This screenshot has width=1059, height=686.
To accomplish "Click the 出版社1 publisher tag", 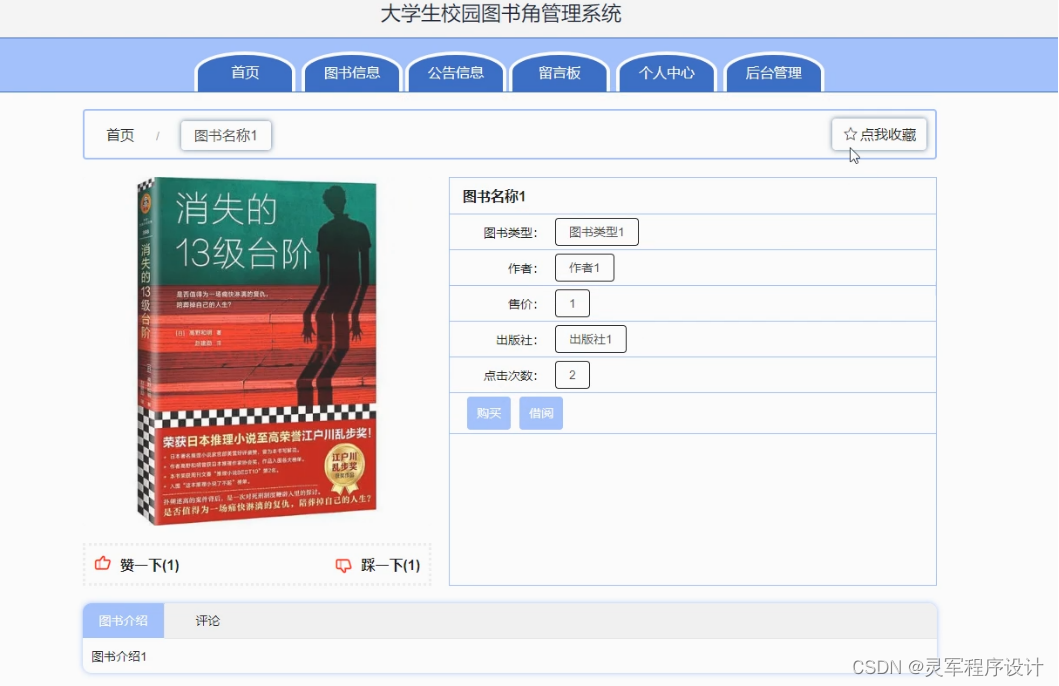I will click(x=590, y=338).
